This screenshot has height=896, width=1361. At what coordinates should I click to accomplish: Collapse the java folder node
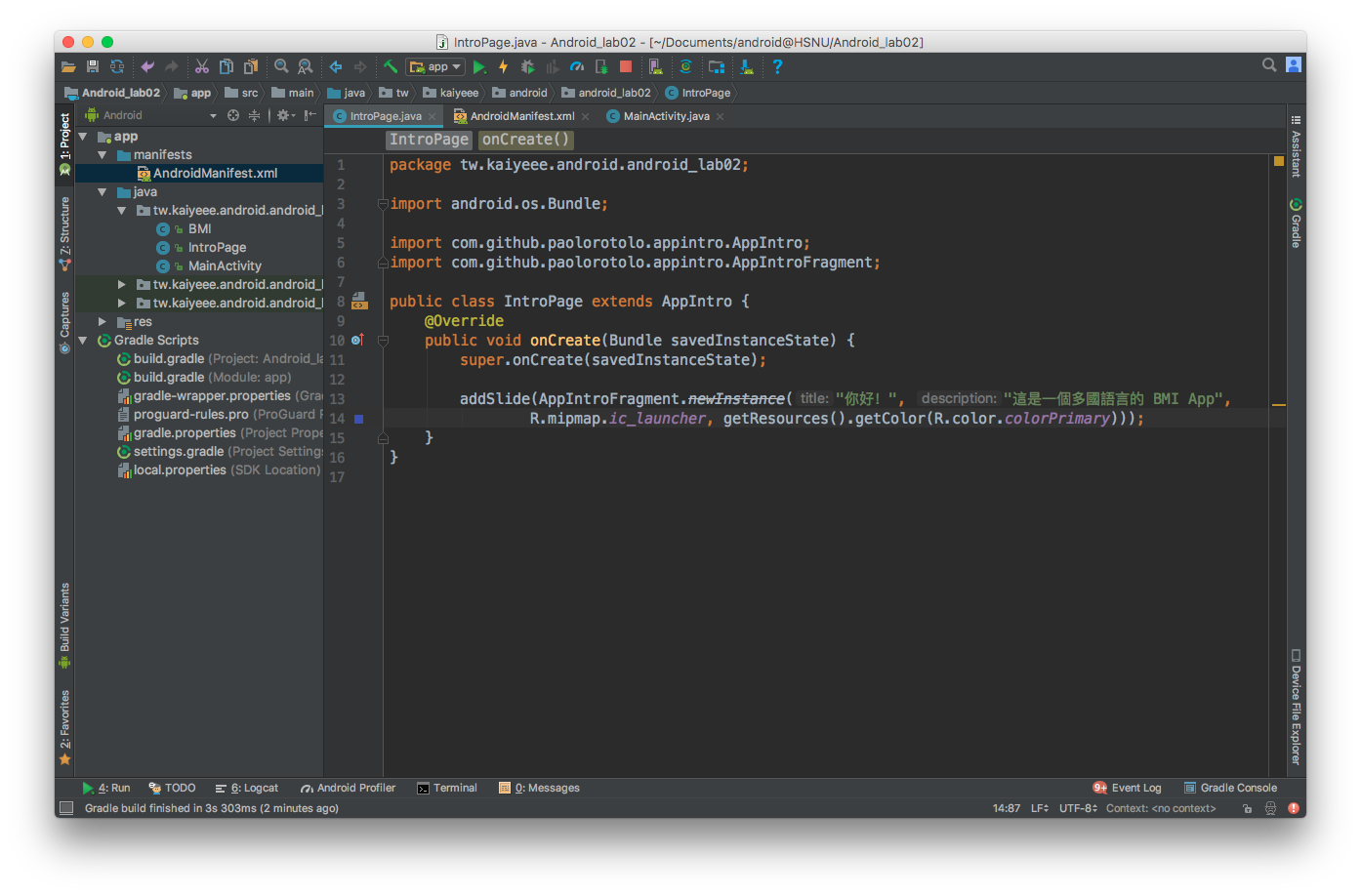[103, 192]
